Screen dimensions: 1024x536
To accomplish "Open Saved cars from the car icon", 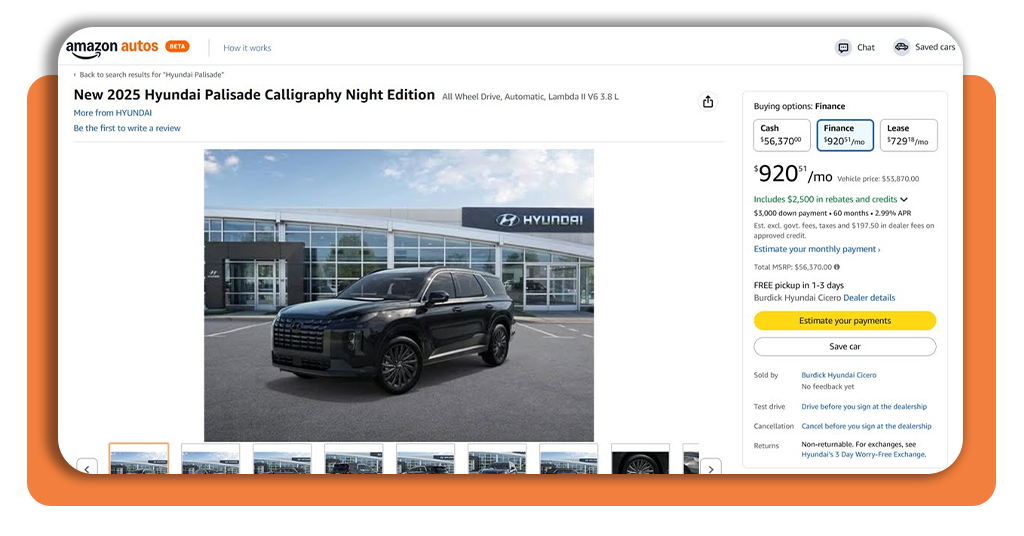I will [x=902, y=47].
